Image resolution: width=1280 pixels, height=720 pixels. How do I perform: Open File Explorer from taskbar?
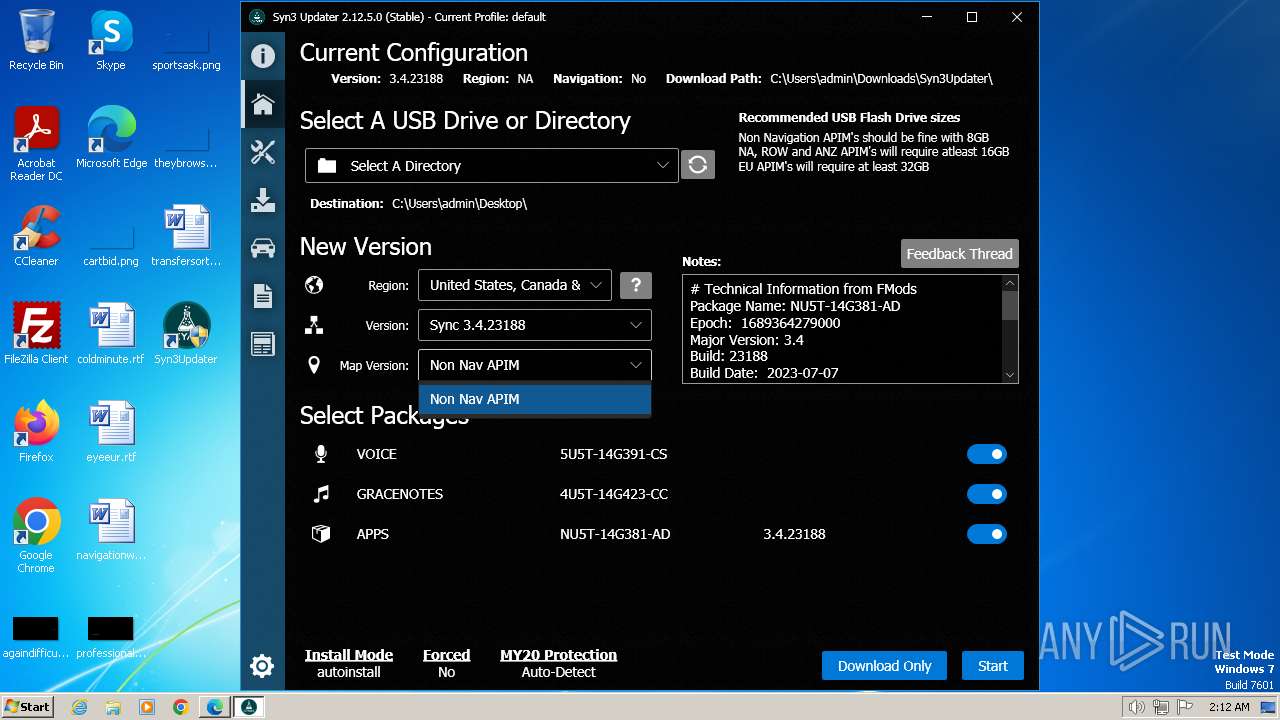pos(113,707)
